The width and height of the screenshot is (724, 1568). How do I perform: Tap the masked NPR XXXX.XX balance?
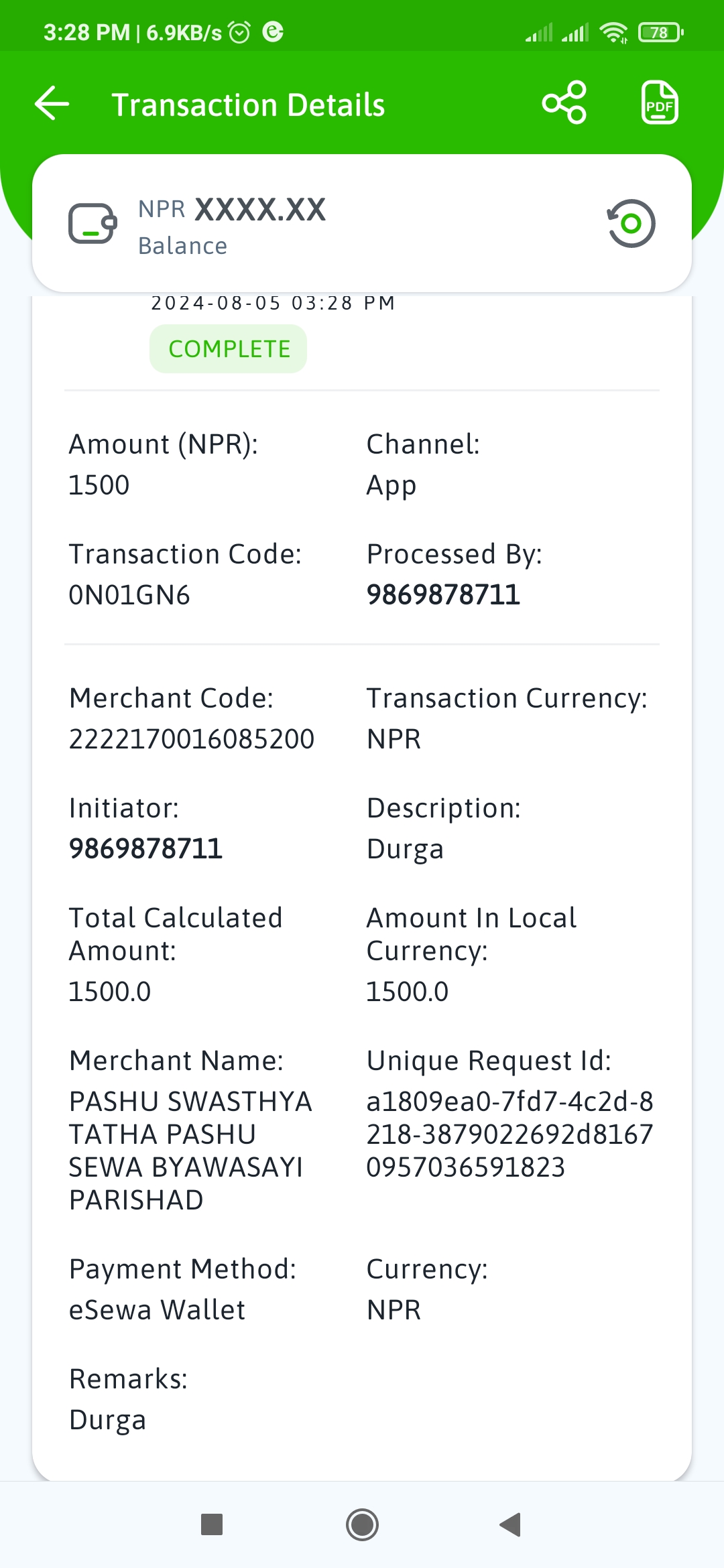[x=232, y=210]
